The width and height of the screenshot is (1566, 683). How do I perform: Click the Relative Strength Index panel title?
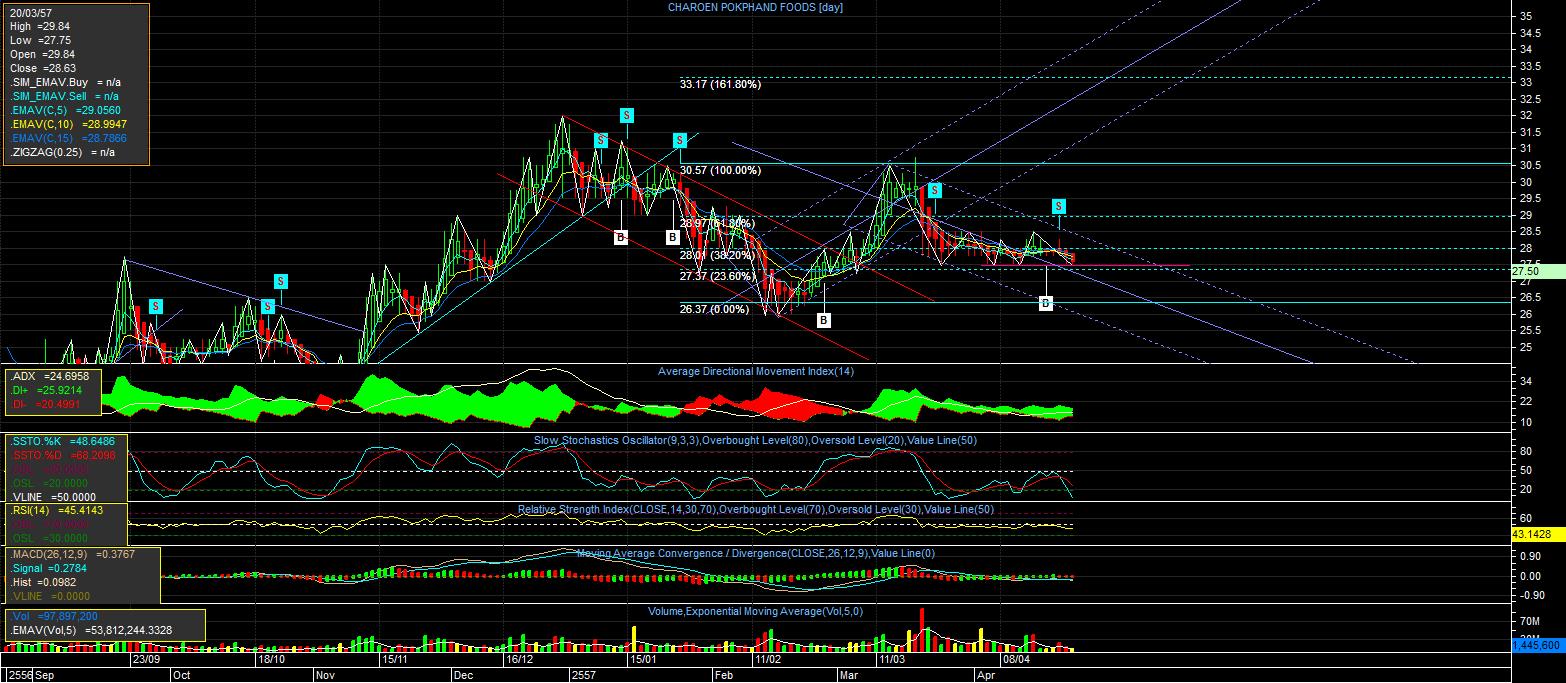click(x=755, y=510)
